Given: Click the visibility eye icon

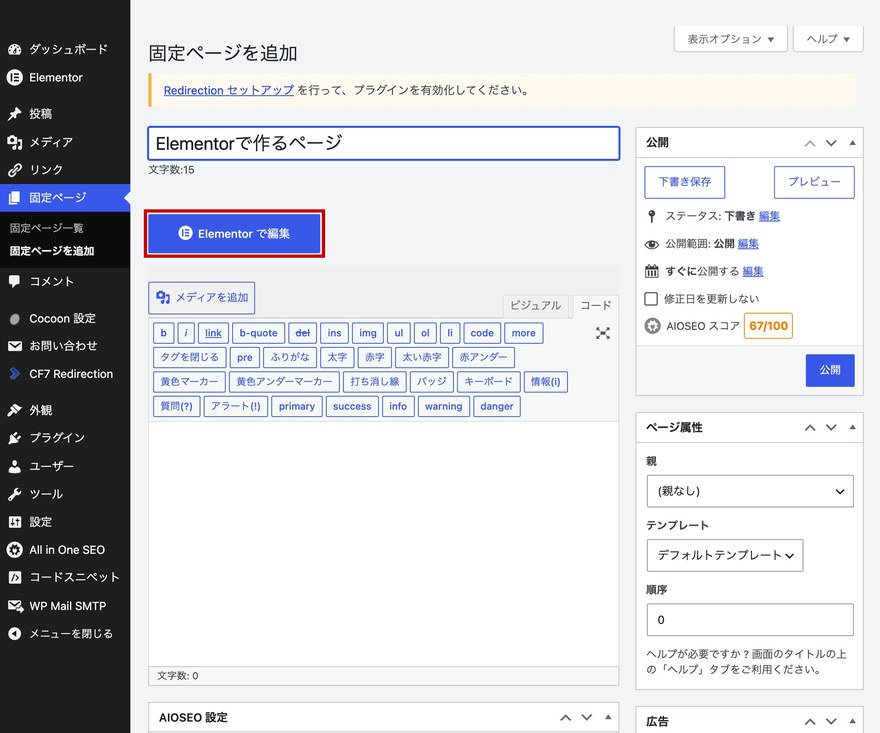Looking at the screenshot, I should (x=652, y=244).
